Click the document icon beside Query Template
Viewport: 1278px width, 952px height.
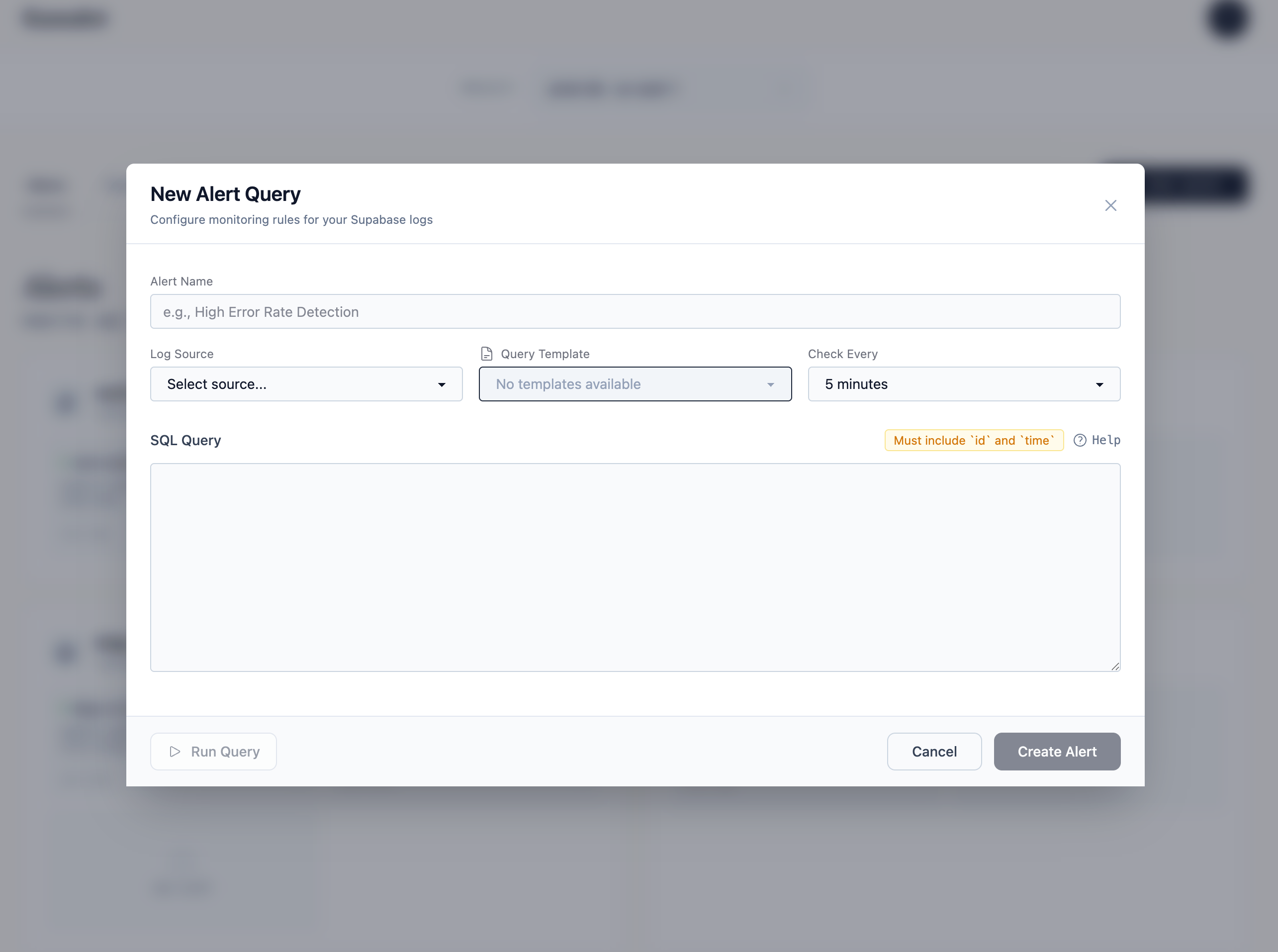[487, 353]
